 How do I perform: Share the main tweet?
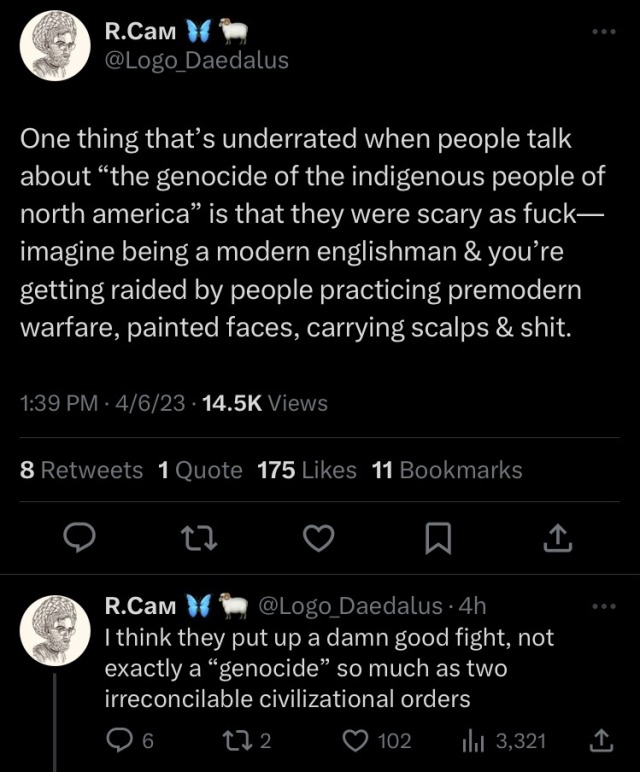[556, 540]
